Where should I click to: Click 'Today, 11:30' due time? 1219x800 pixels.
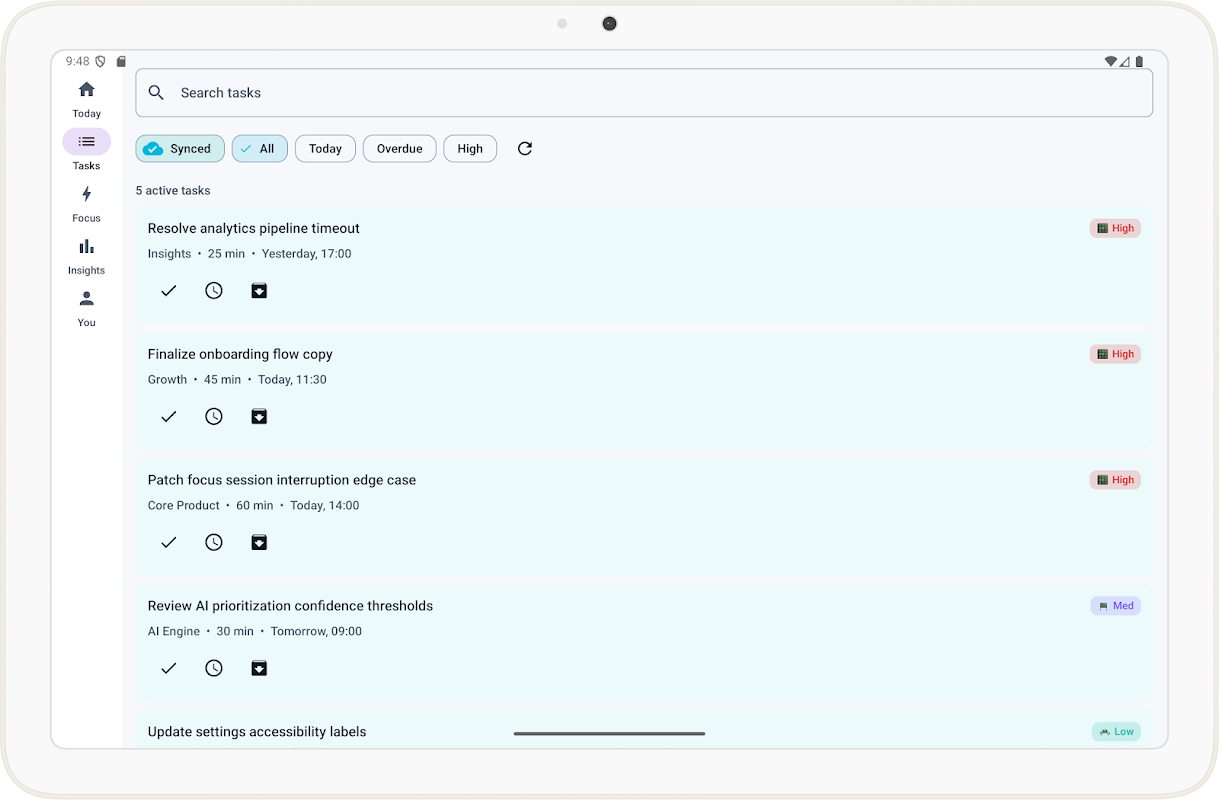(x=292, y=380)
